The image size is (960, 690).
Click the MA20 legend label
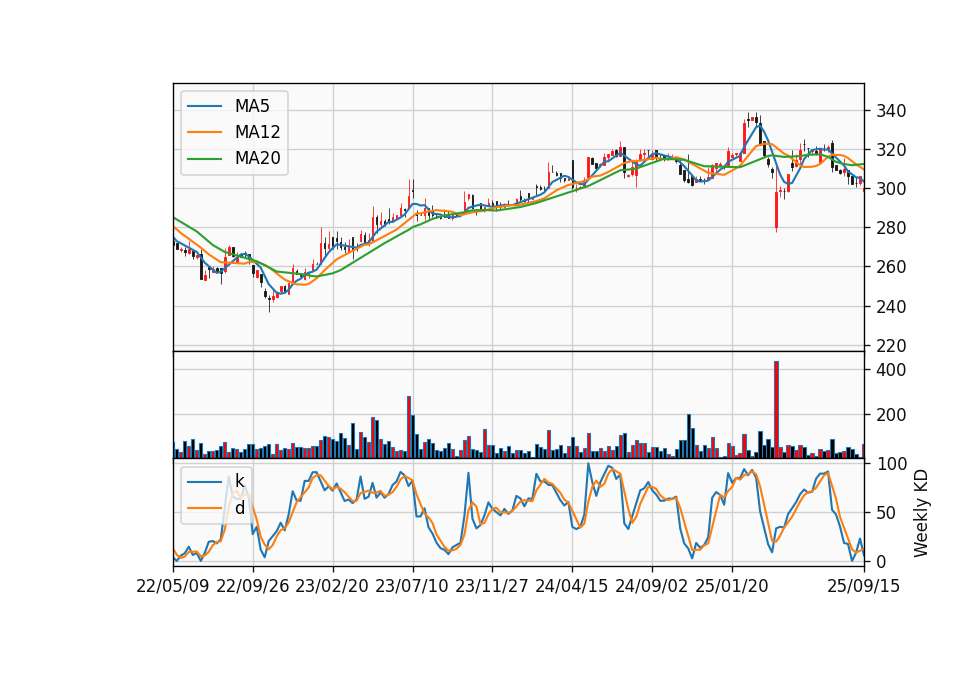pyautogui.click(x=257, y=158)
